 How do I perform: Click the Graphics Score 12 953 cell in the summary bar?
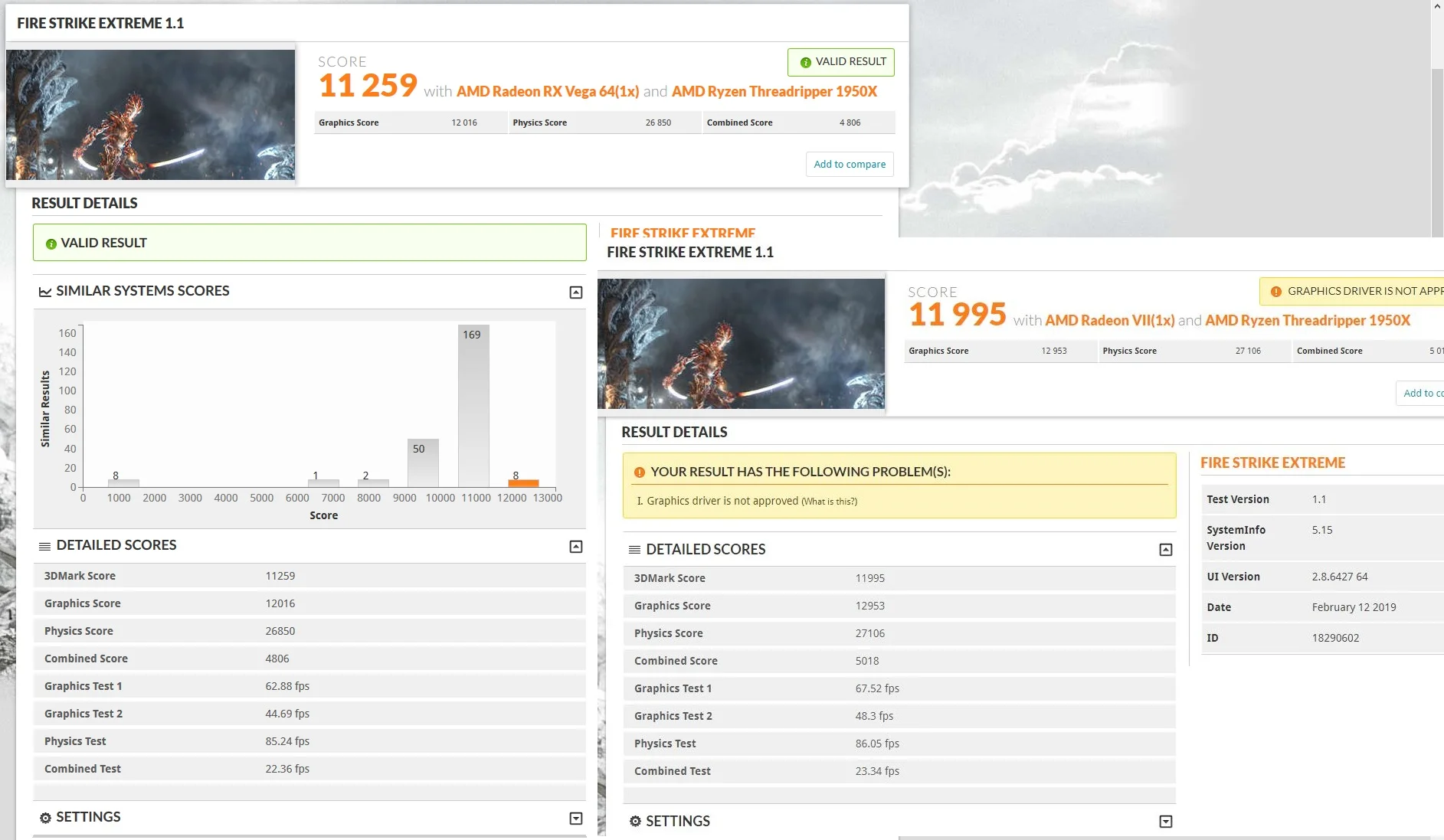[x=1000, y=351]
